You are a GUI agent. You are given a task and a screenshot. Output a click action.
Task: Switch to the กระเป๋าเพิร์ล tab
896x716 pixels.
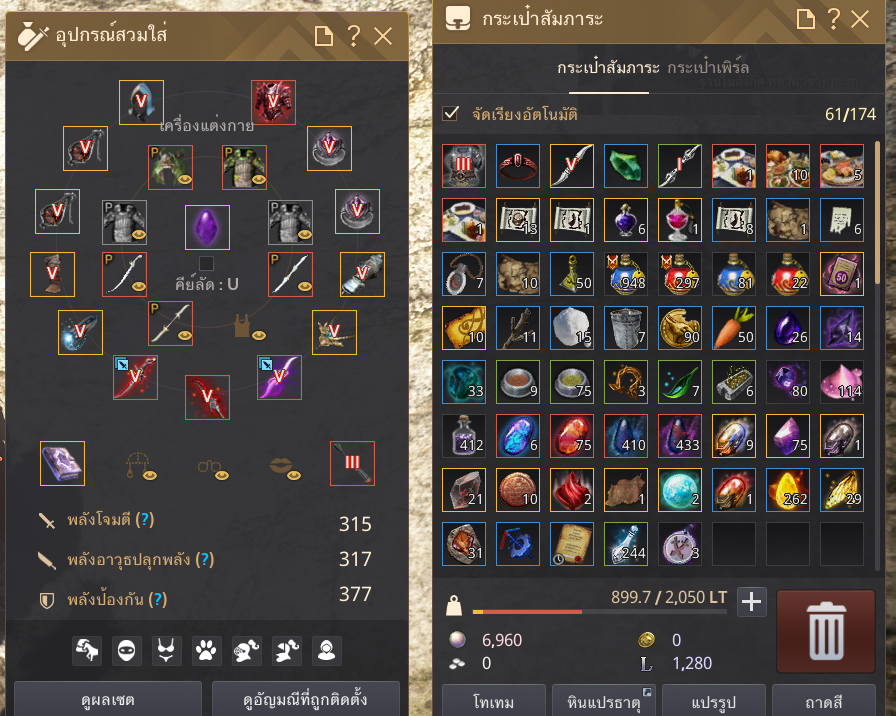(708, 67)
